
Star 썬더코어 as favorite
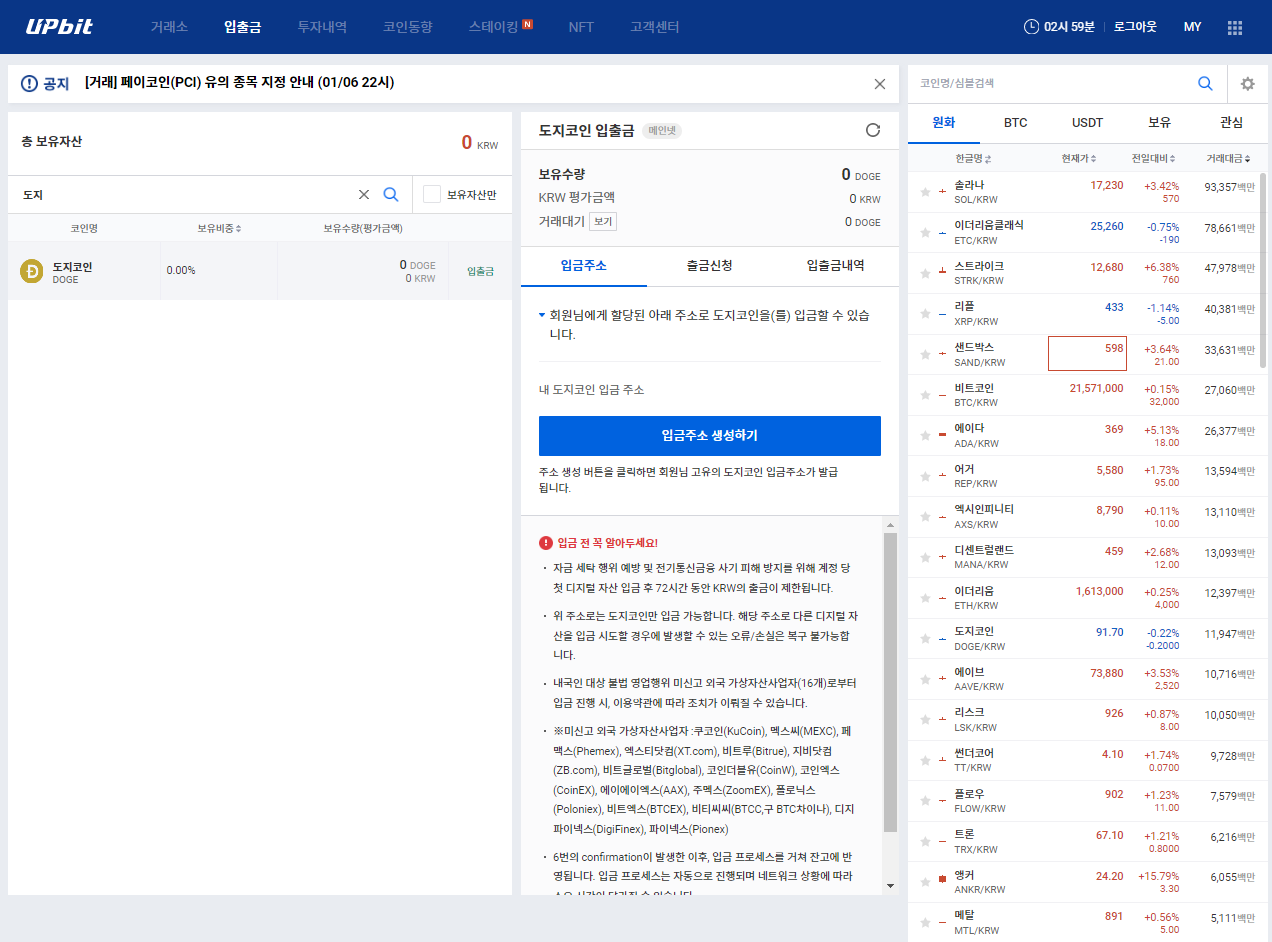point(925,760)
